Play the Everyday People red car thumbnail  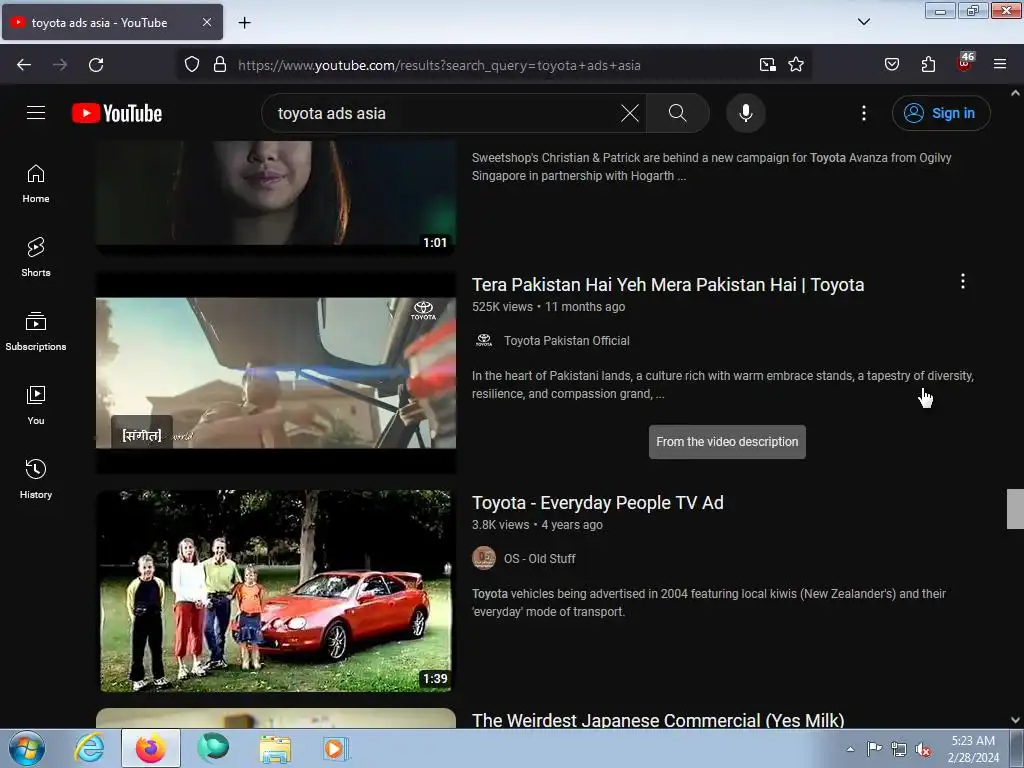276,591
